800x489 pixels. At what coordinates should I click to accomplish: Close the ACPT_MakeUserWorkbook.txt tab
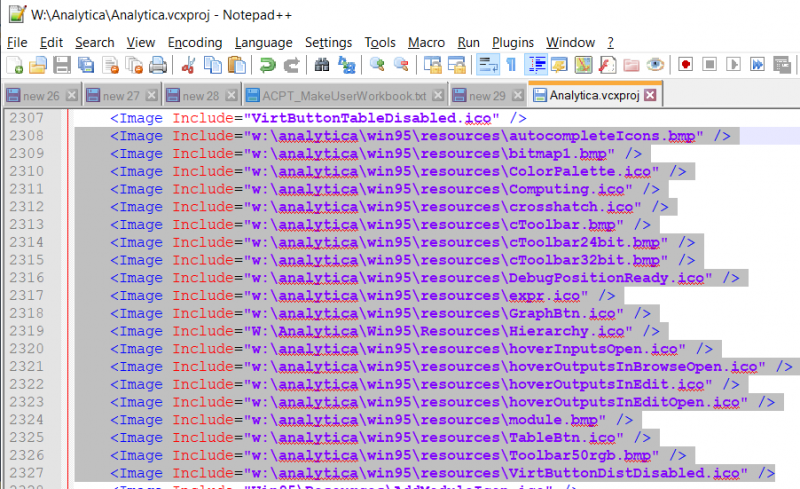(x=438, y=95)
